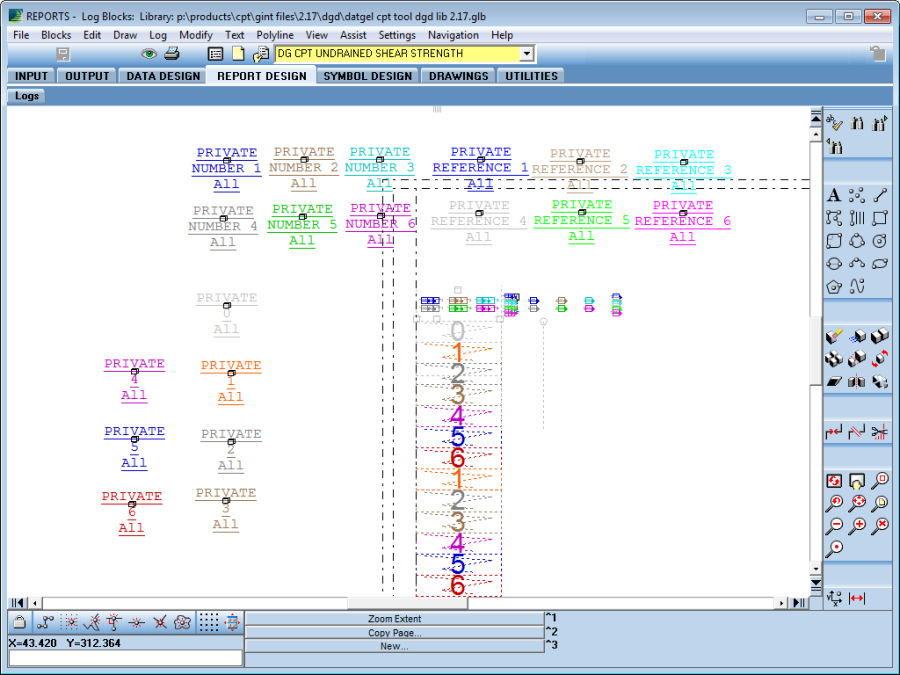Image resolution: width=900 pixels, height=675 pixels.
Task: Click the zoom in (plus) magnifier icon
Action: [858, 525]
